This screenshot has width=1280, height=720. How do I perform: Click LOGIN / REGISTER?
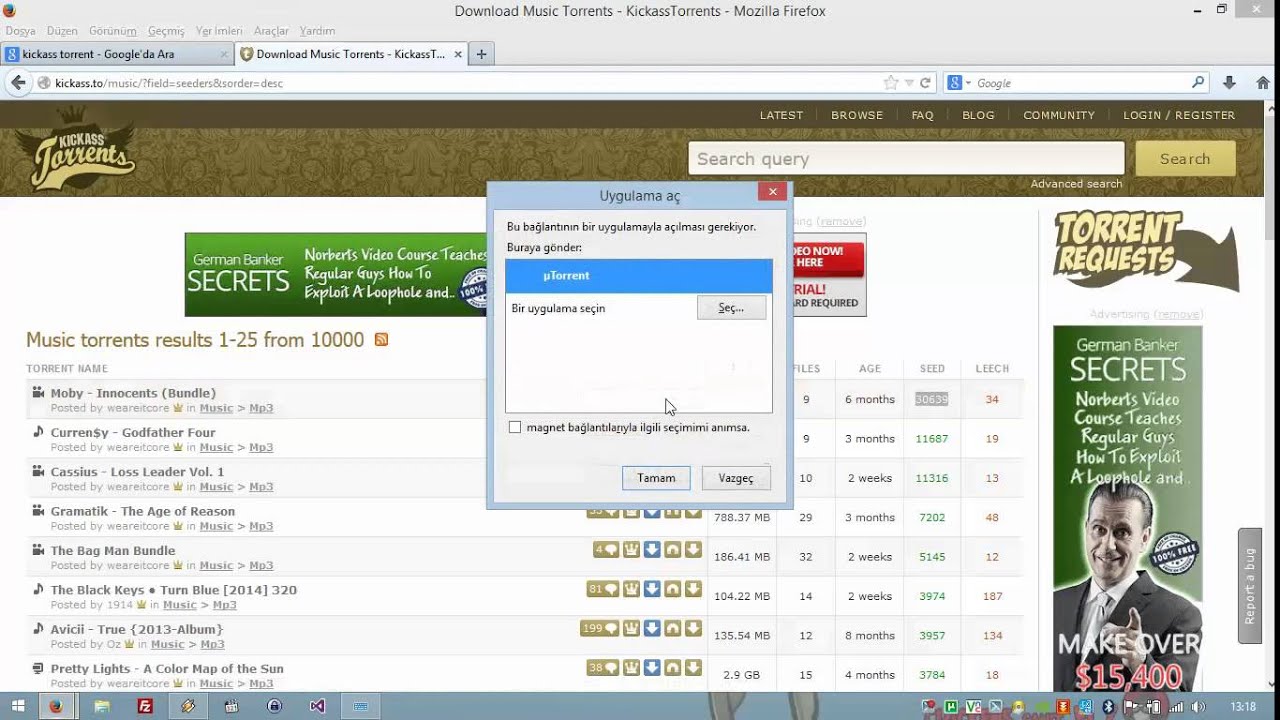click(1179, 115)
